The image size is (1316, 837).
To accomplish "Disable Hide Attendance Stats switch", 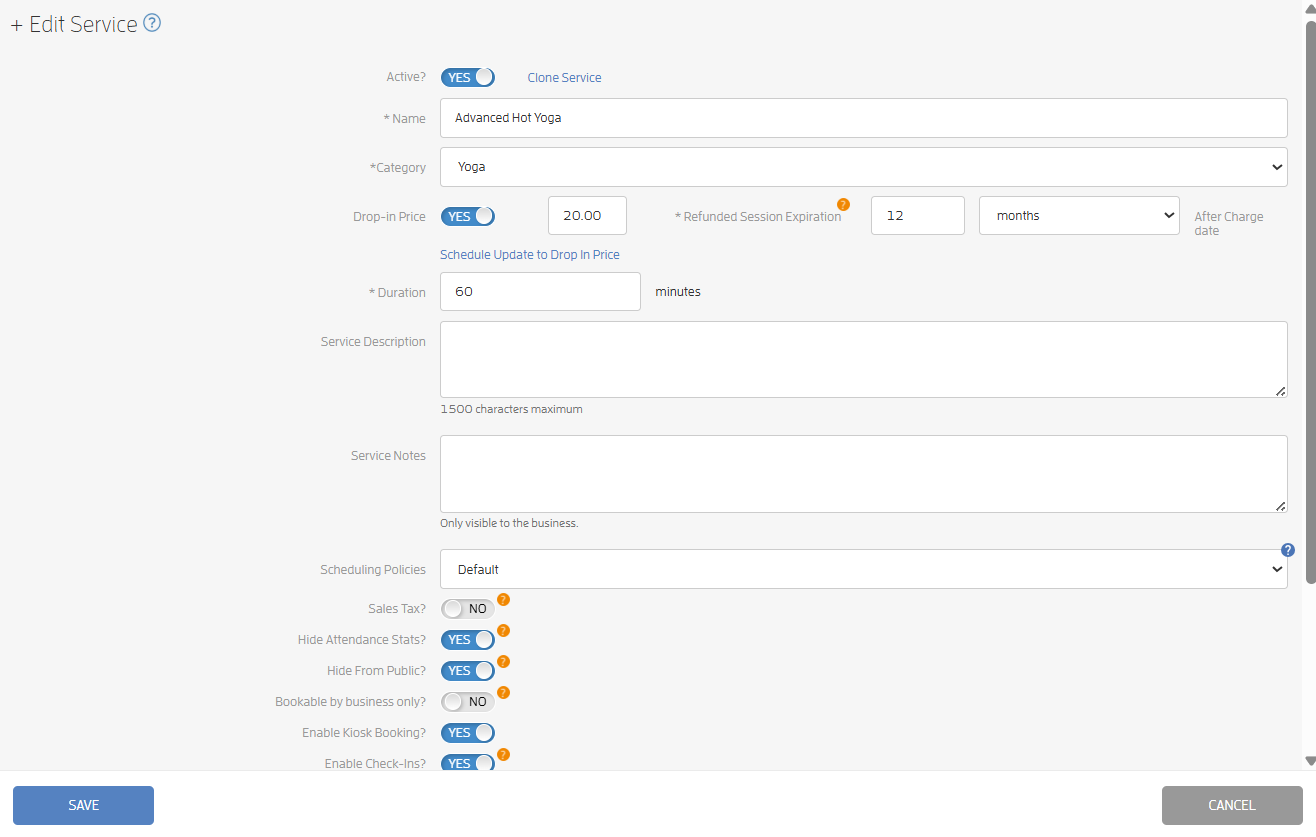I will pyautogui.click(x=467, y=640).
